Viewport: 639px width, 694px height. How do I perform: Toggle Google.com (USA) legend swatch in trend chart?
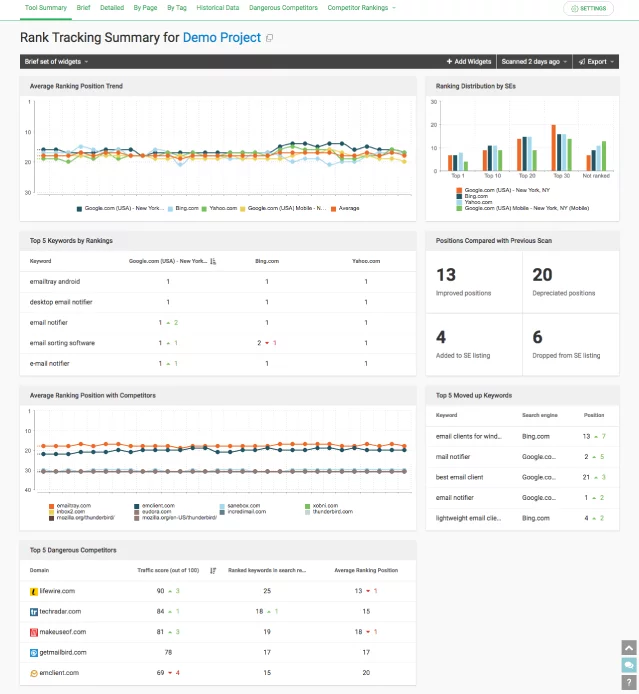pos(79,208)
